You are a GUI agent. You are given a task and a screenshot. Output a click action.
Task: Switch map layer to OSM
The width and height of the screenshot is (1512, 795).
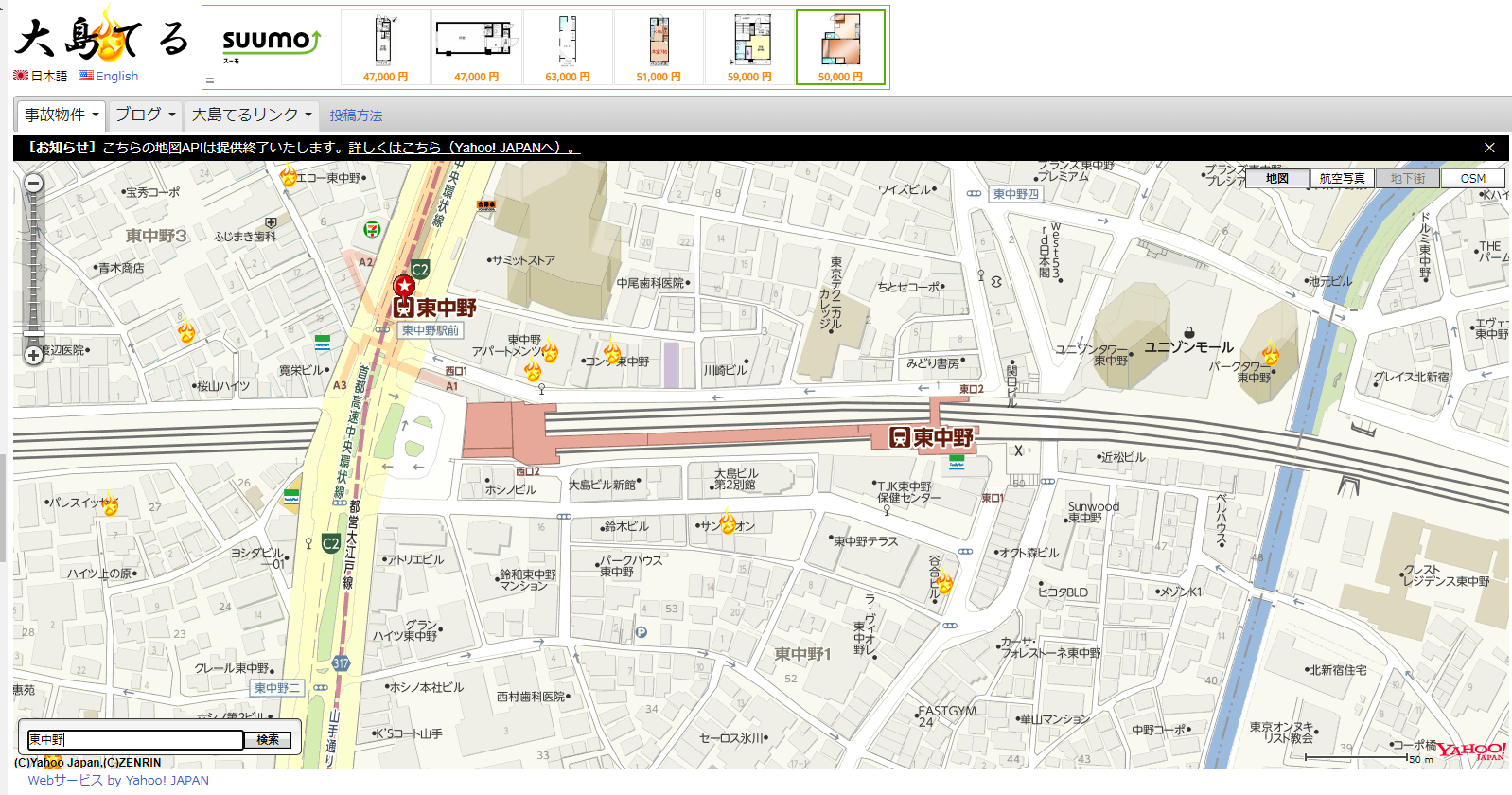(x=1472, y=178)
